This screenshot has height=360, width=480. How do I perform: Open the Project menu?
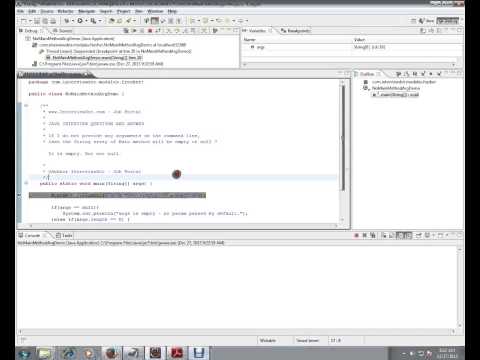pos(124,11)
